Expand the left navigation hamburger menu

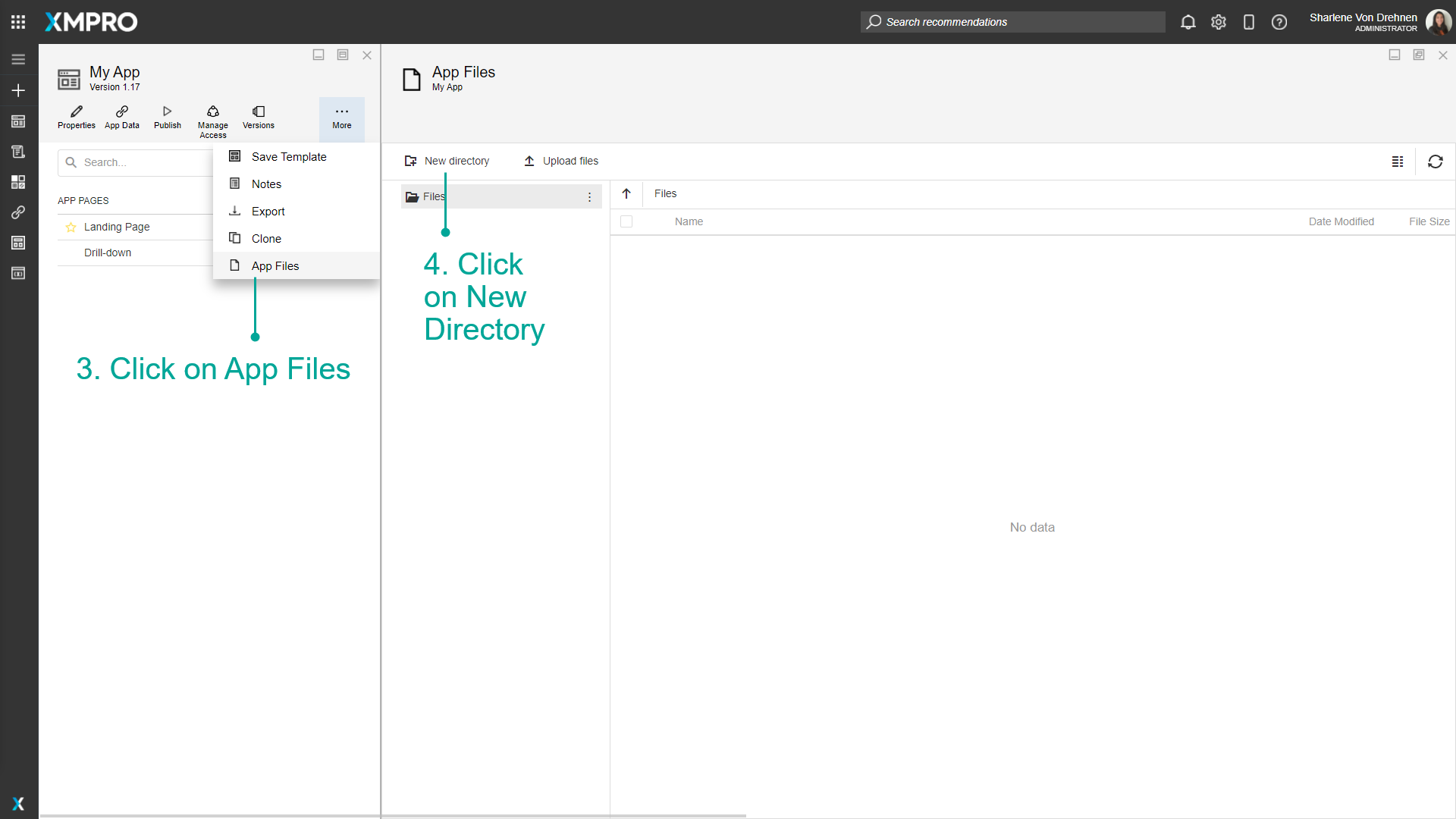tap(18, 58)
